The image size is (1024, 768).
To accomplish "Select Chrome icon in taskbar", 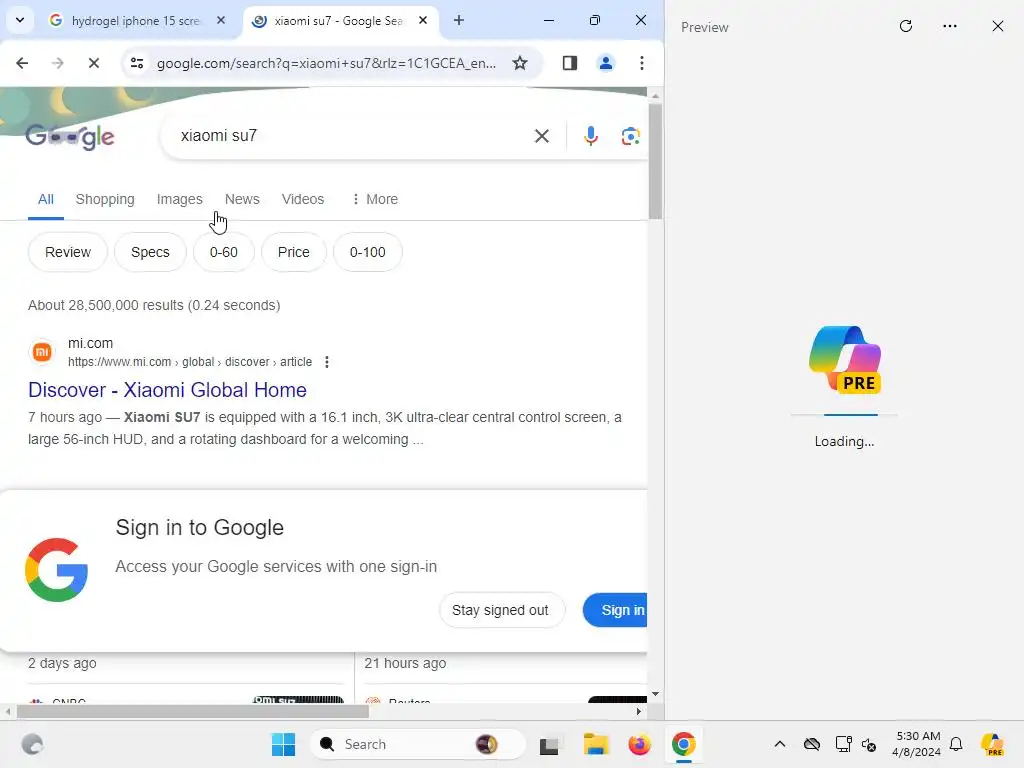I will tap(684, 744).
